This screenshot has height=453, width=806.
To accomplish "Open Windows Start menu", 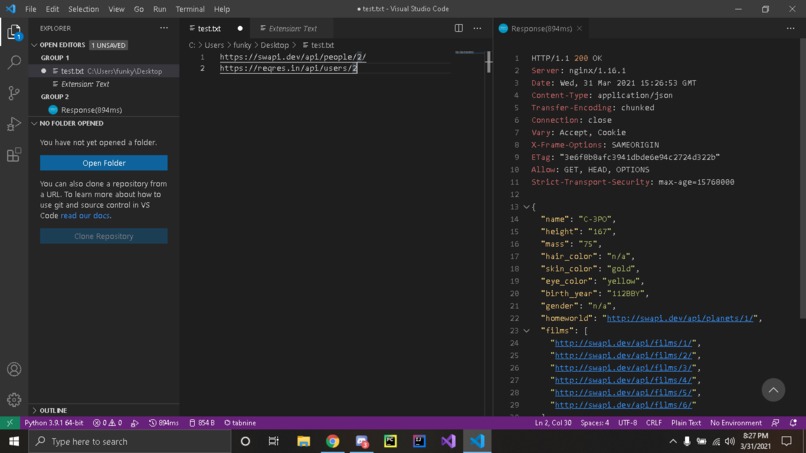I will [14, 441].
